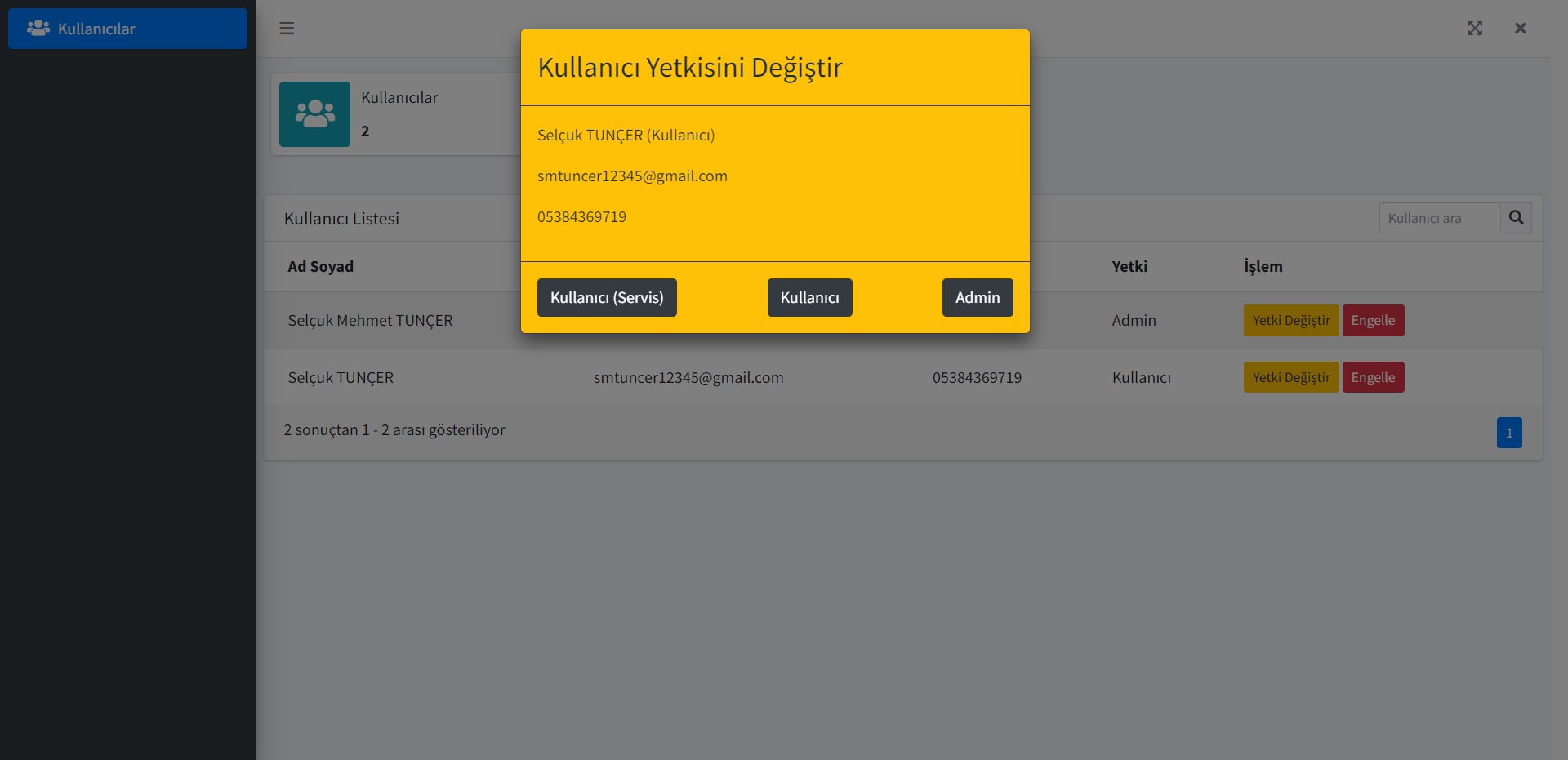Select the Kullanıcılar sidebar menu entry
The width and height of the screenshot is (1568, 760).
point(96,29)
